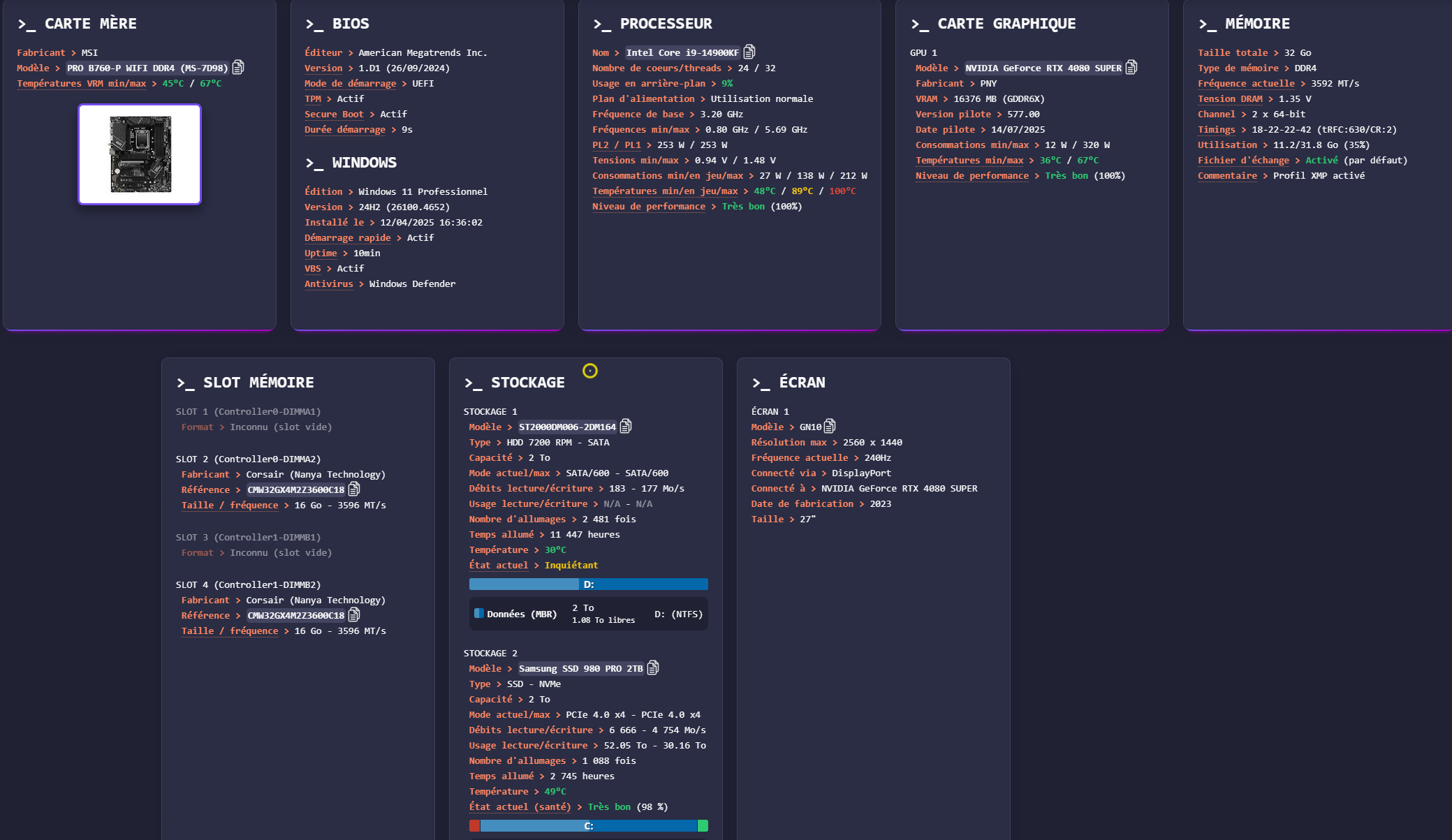
Task: Click the PL2 / PL1 label
Action: [x=617, y=145]
